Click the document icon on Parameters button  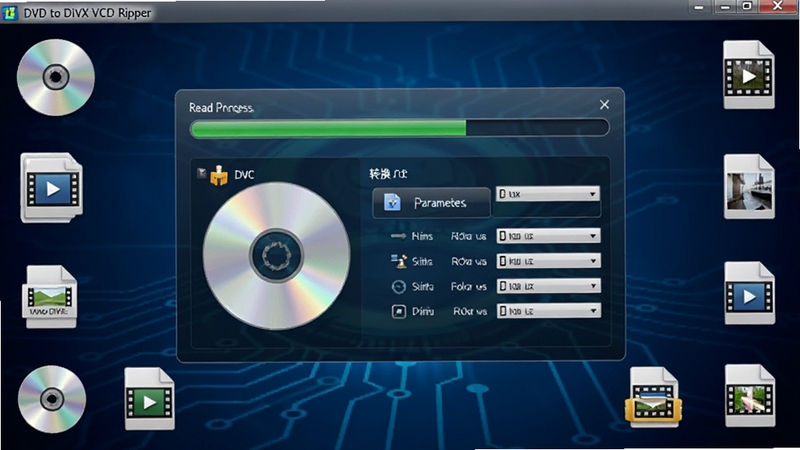pos(392,203)
